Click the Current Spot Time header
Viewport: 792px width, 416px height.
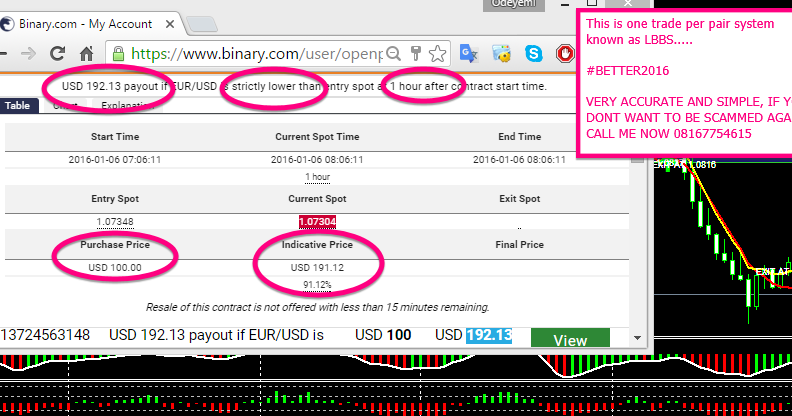point(317,137)
